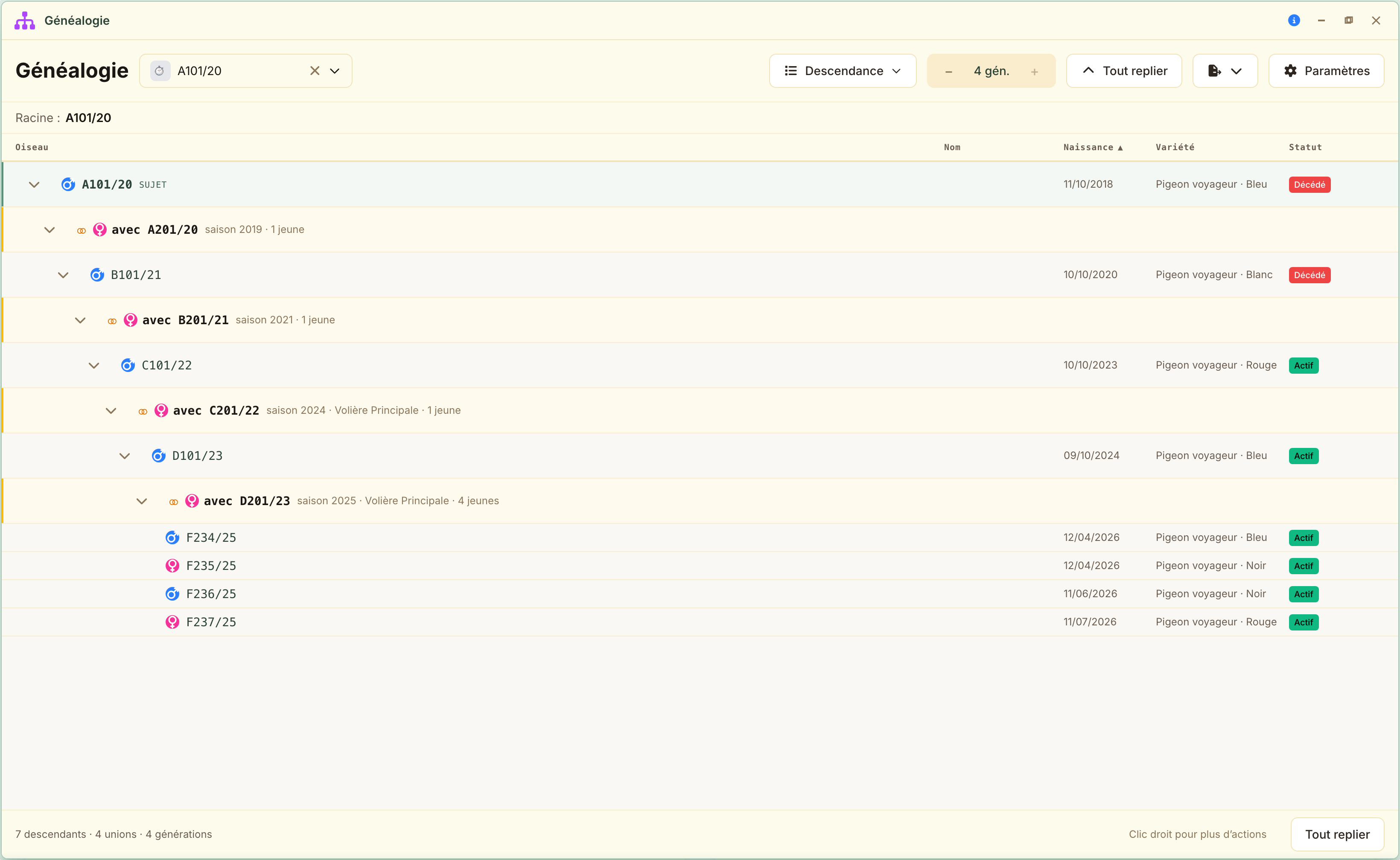Clear the A101/20 bird selection
The height and width of the screenshot is (860, 1400).
click(x=315, y=70)
